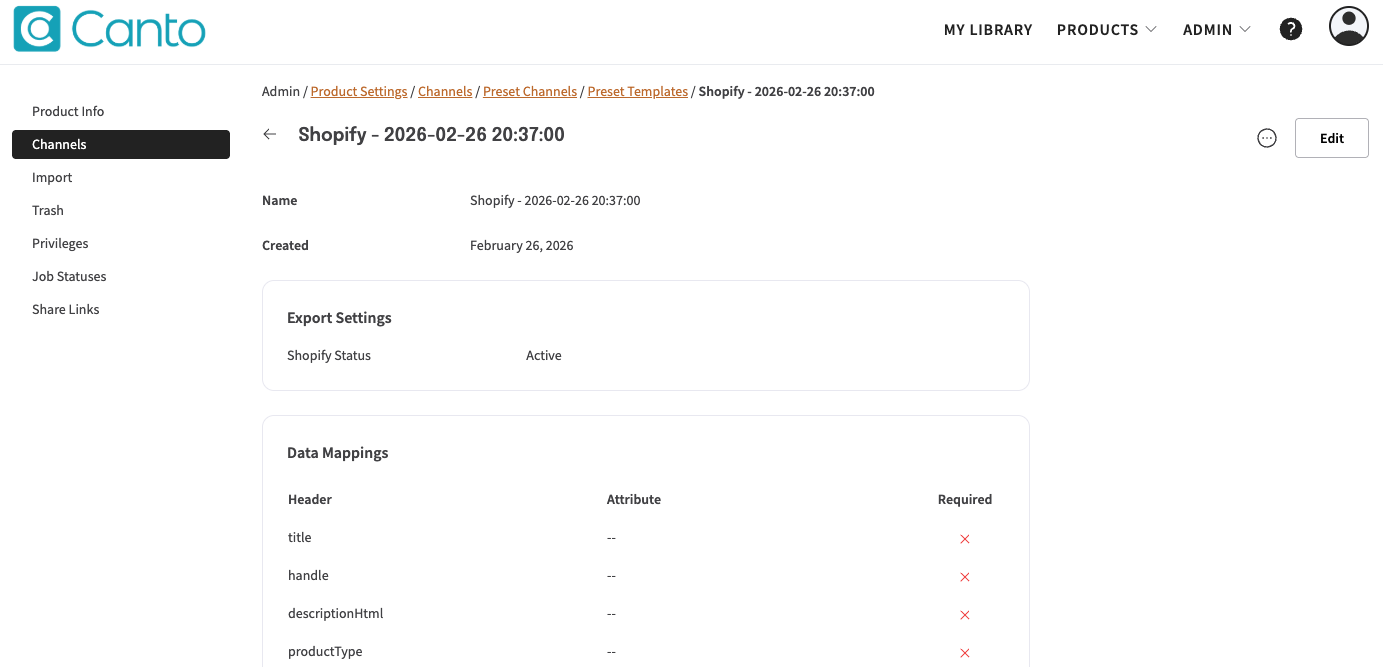Click the red X for title row
This screenshot has width=1383, height=667.
click(x=965, y=539)
